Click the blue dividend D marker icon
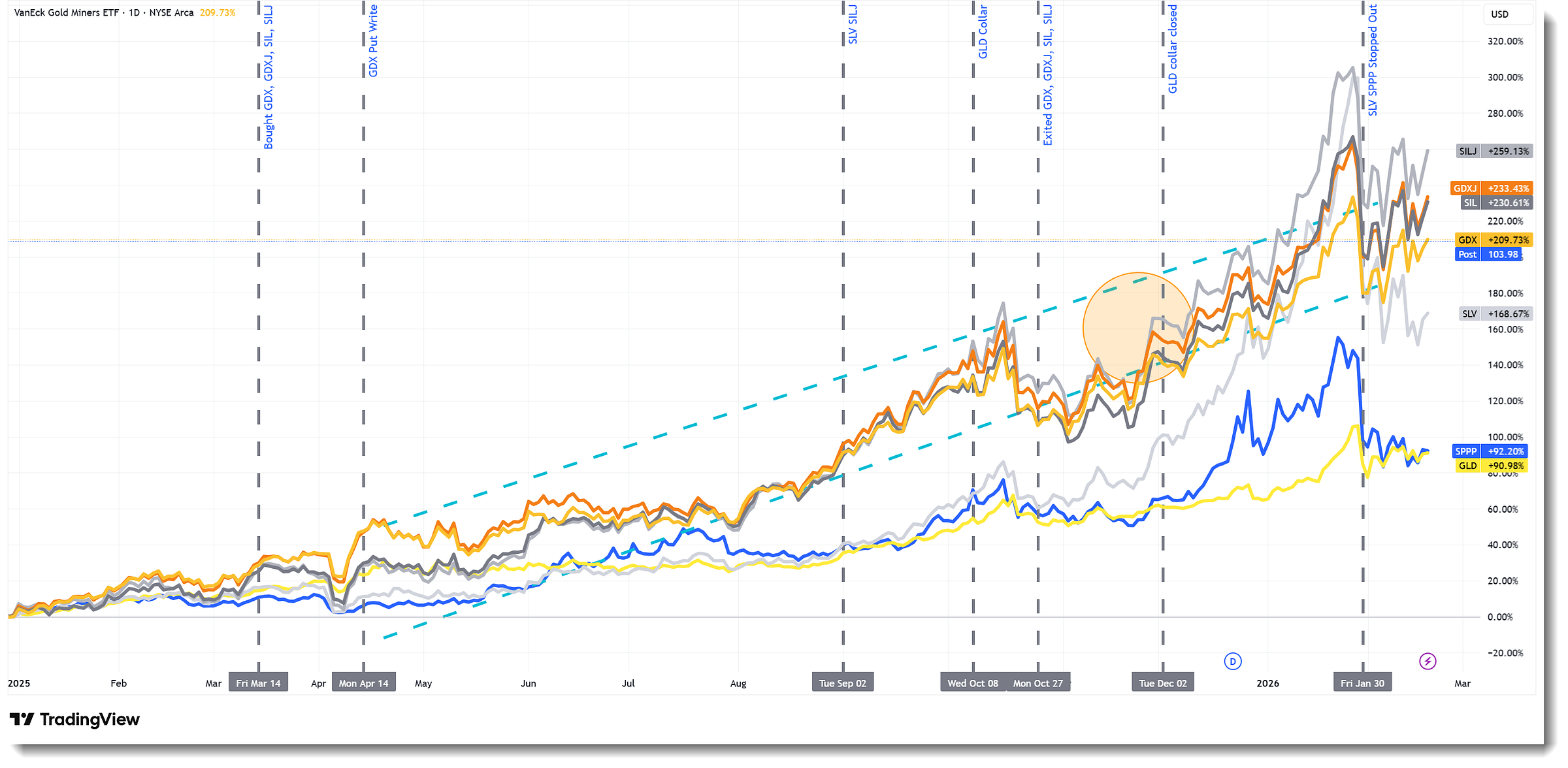1568x768 pixels. click(1232, 662)
